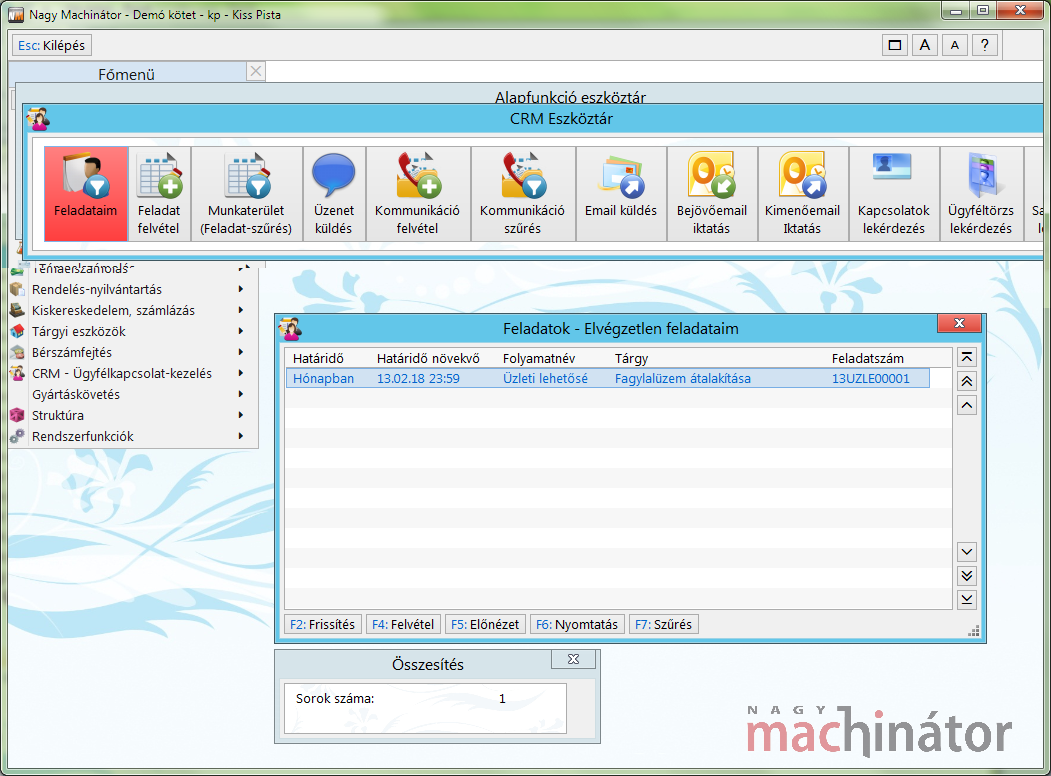The height and width of the screenshot is (776, 1051).
Task: Open Kommunikáció szűrés icon
Action: [x=522, y=194]
